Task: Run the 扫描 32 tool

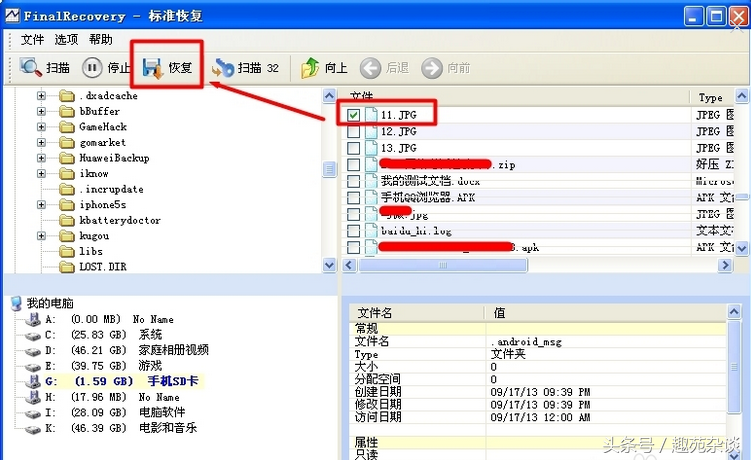Action: 245,68
